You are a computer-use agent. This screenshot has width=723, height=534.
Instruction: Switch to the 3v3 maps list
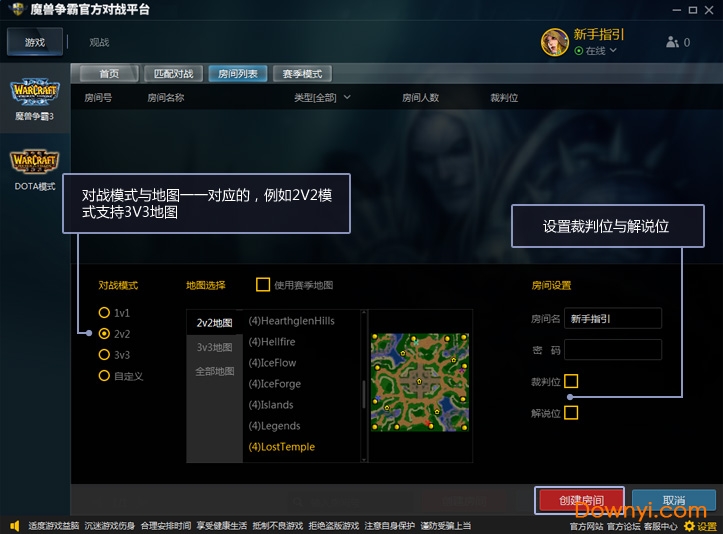tap(214, 347)
